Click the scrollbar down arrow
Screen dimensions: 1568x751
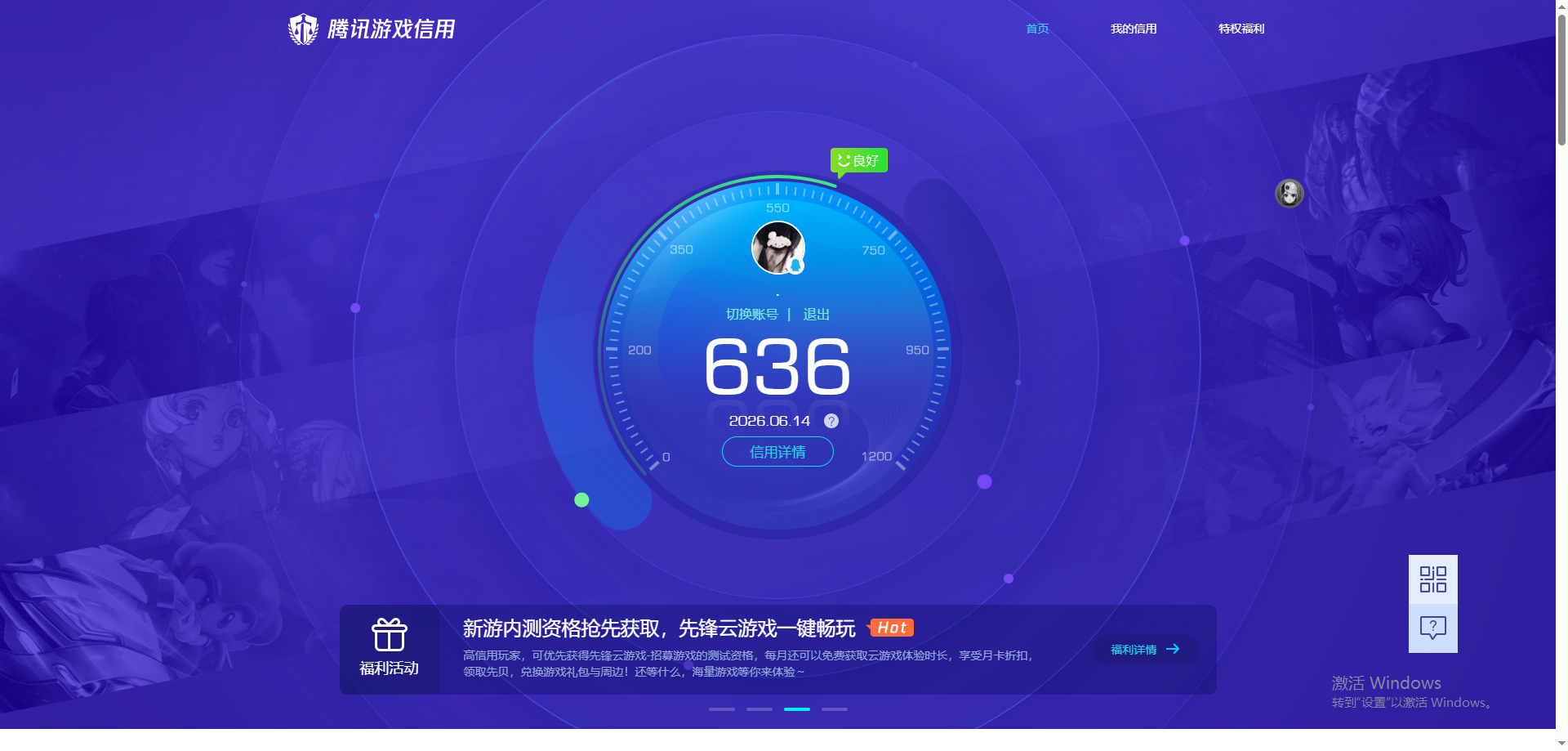point(1561,744)
